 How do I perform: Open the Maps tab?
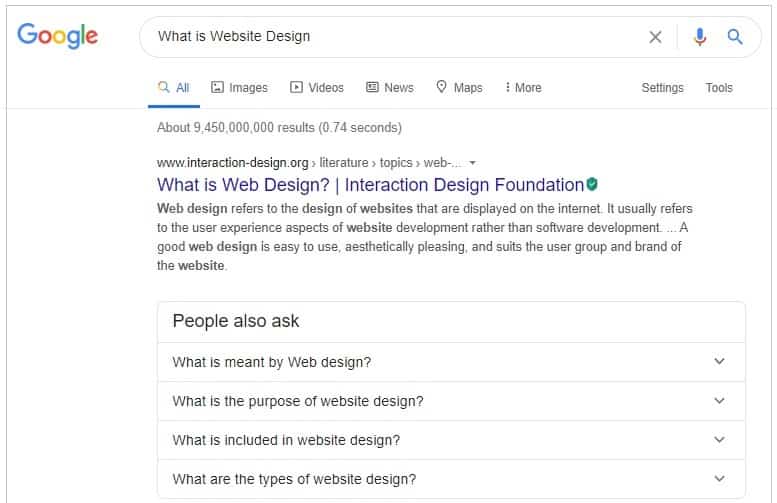click(459, 88)
